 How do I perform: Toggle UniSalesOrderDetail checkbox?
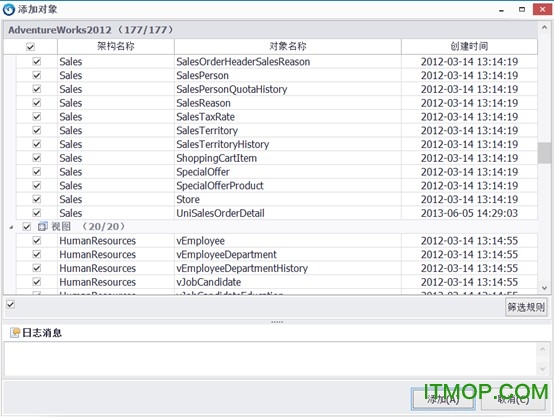37,213
